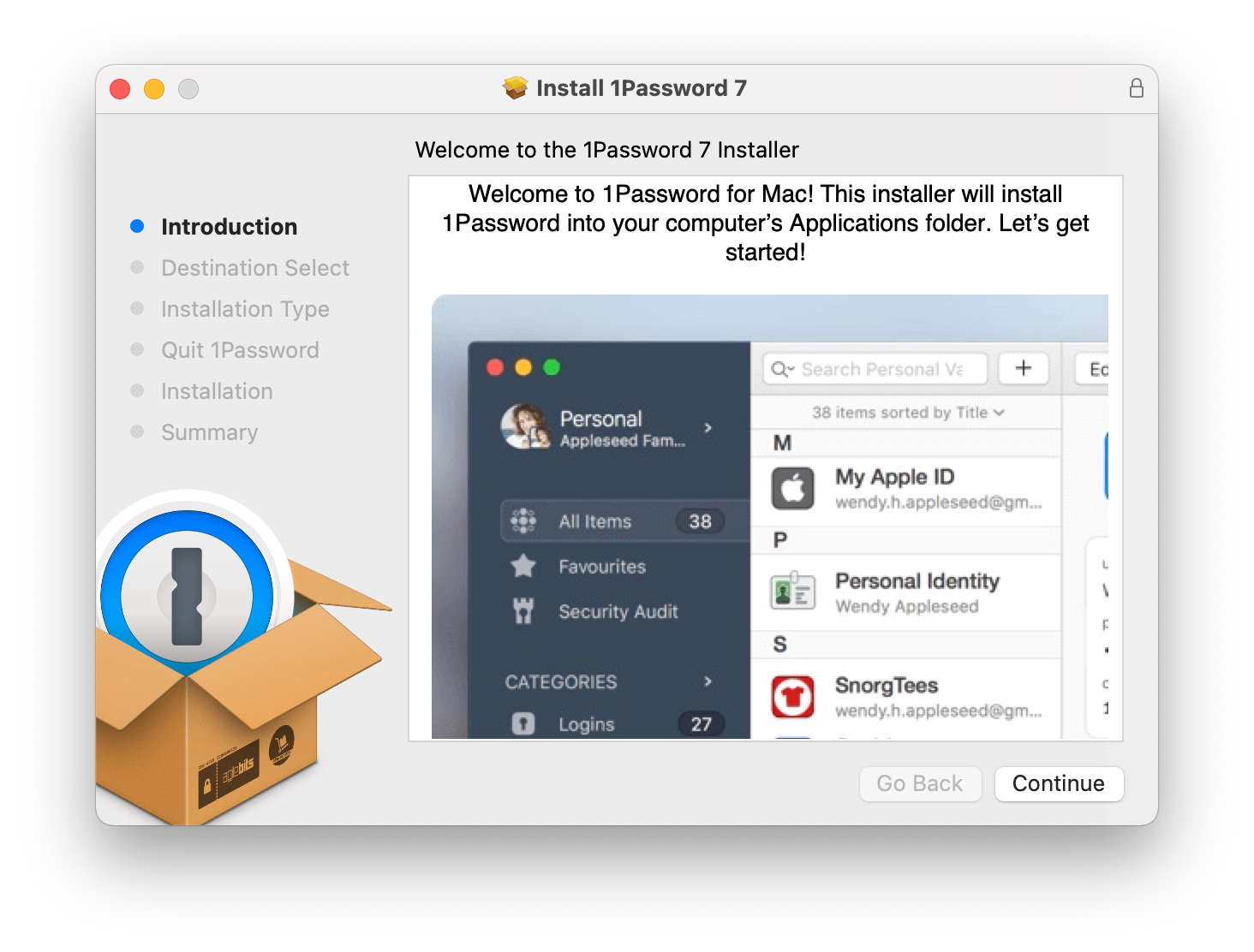Minimize the installer with the yellow button
Viewport: 1254px width, 952px height.
pyautogui.click(x=154, y=89)
